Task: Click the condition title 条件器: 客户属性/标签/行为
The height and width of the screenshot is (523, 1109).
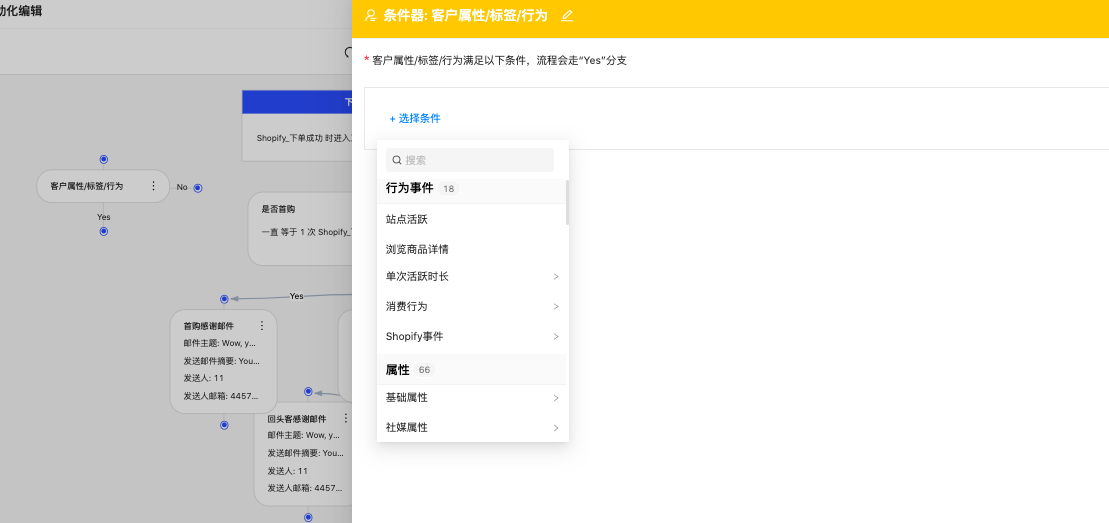Action: [x=465, y=16]
